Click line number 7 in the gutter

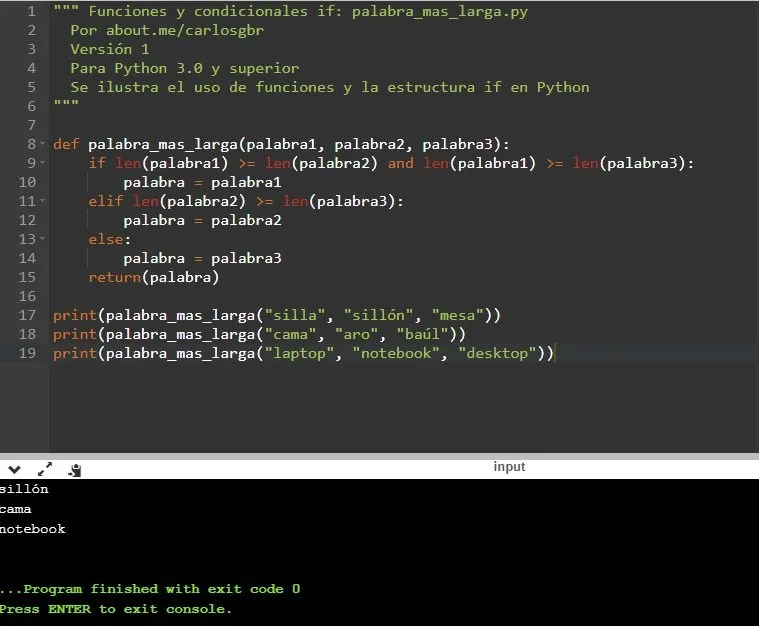click(x=31, y=125)
